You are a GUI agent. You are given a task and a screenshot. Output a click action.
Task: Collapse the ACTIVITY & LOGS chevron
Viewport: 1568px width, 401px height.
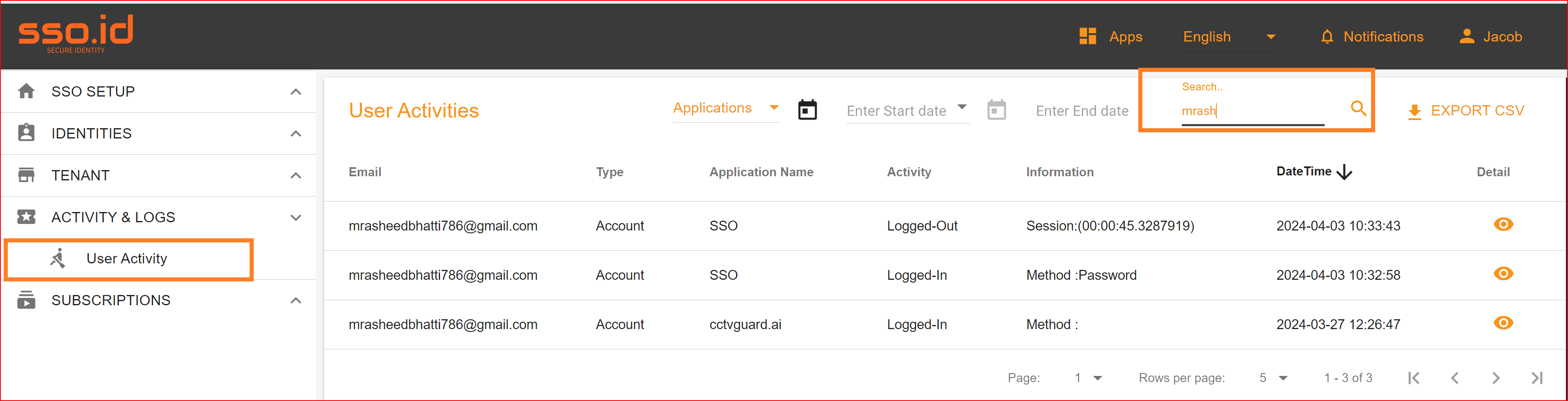click(296, 217)
